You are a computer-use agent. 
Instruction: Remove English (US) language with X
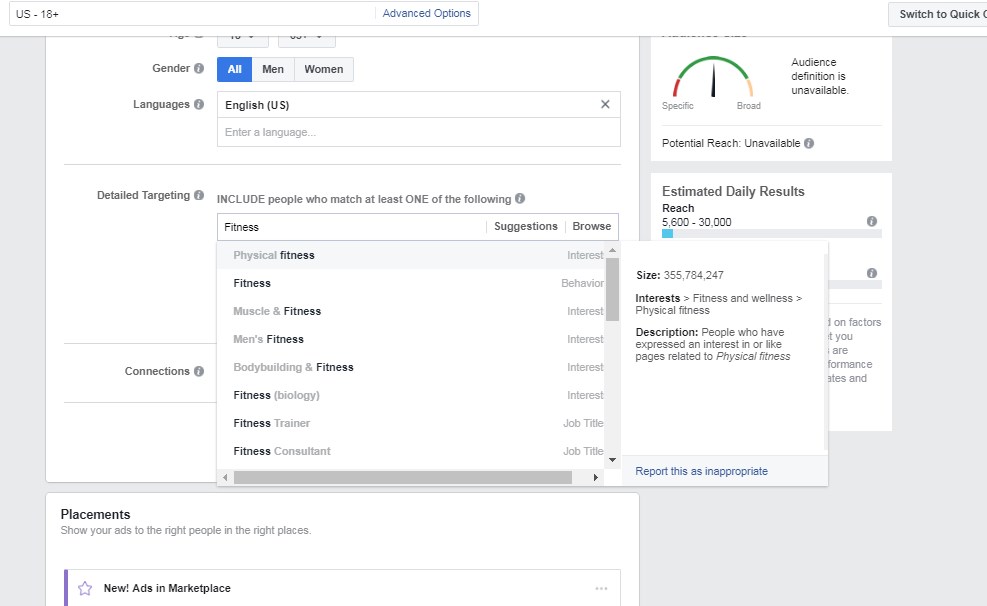click(605, 104)
